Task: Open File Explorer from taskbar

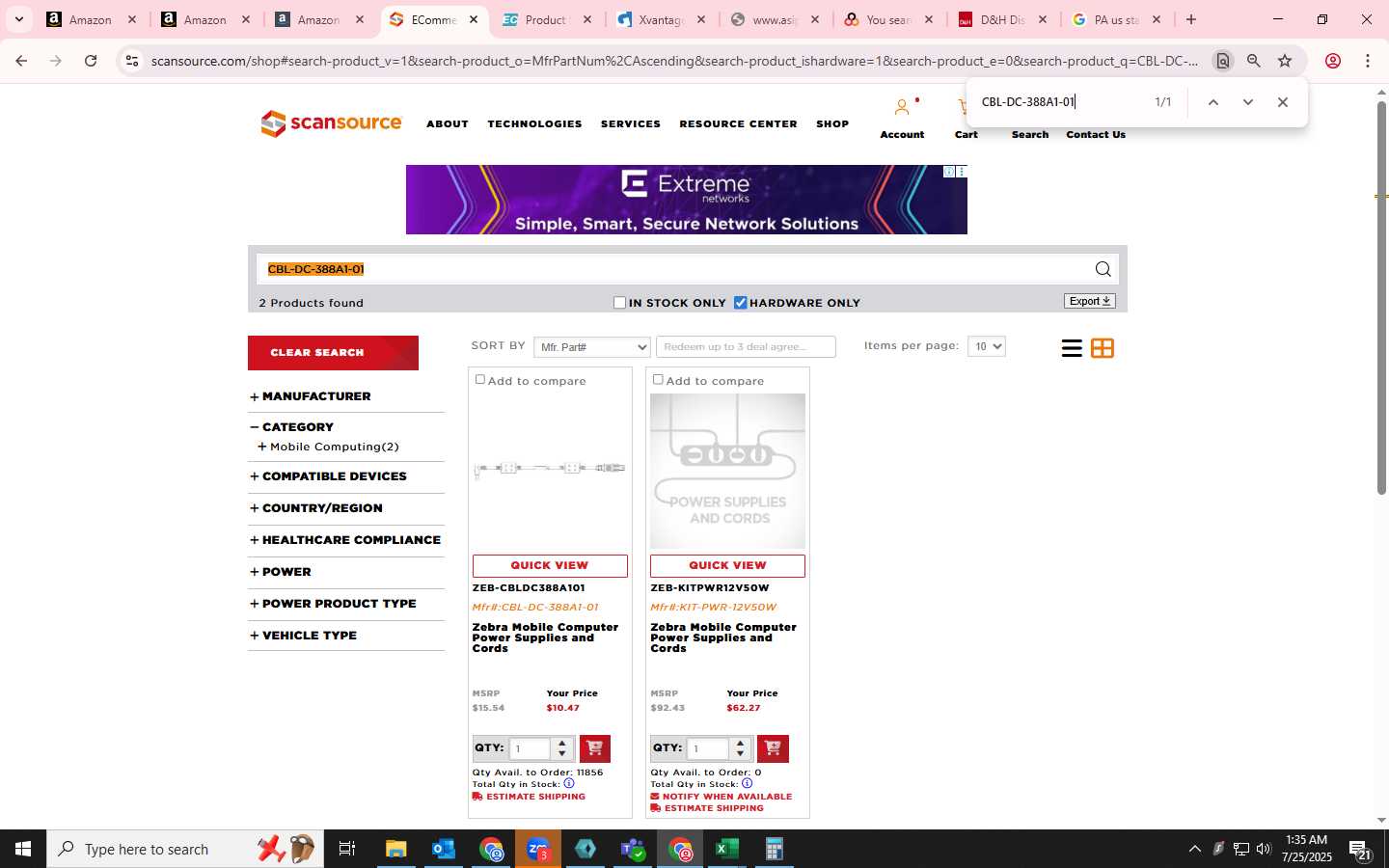Action: [396, 849]
